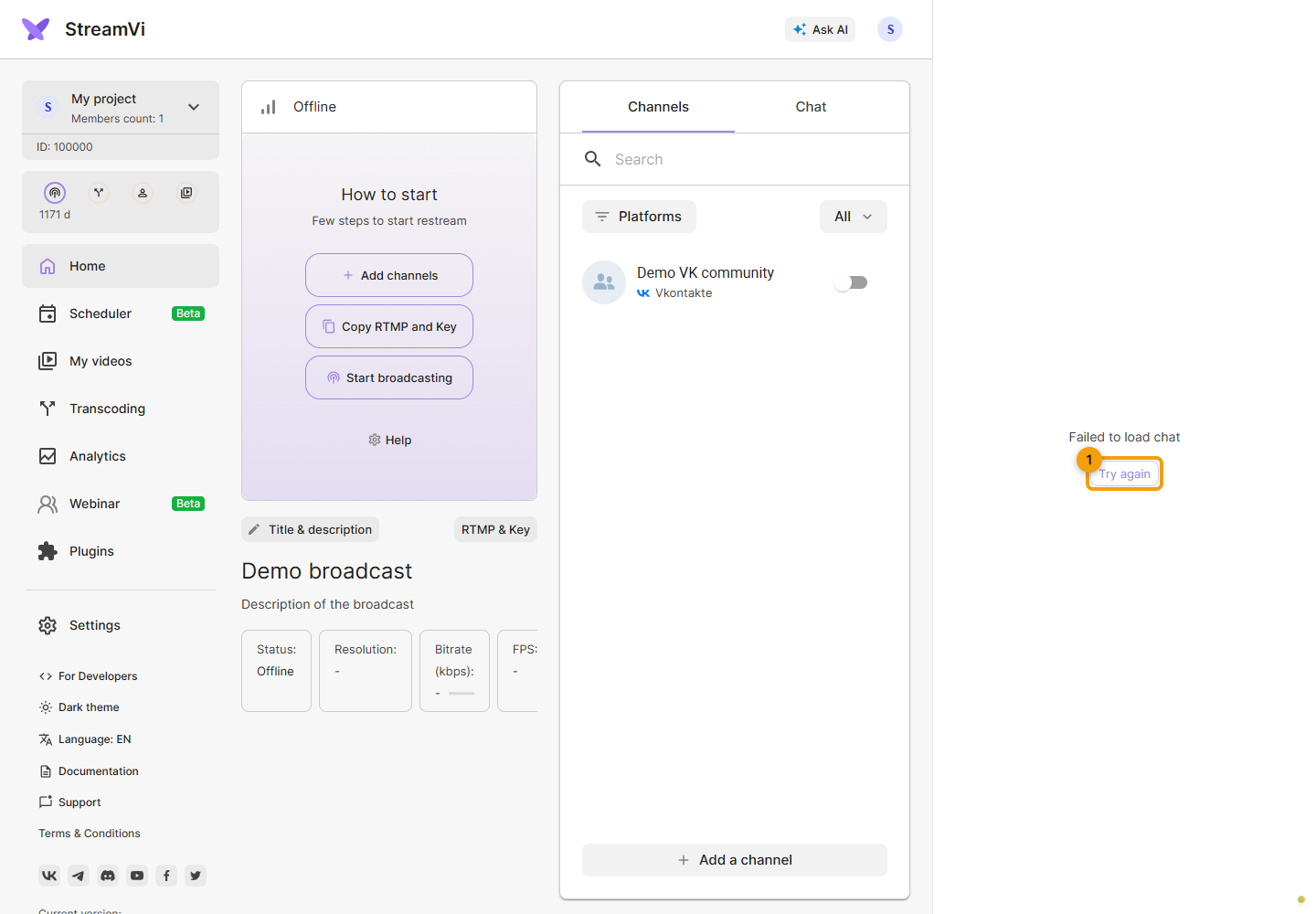Open the Analytics page
Image resolution: width=1316 pixels, height=914 pixels.
click(121, 456)
